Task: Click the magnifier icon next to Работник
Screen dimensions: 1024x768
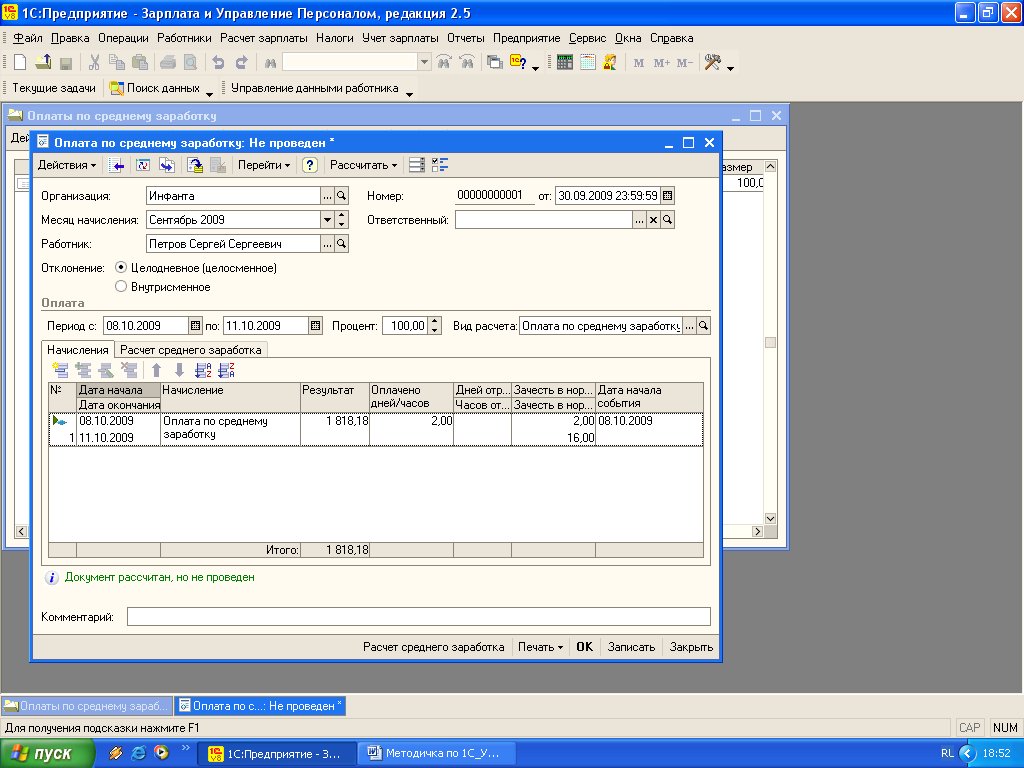Action: (x=341, y=244)
